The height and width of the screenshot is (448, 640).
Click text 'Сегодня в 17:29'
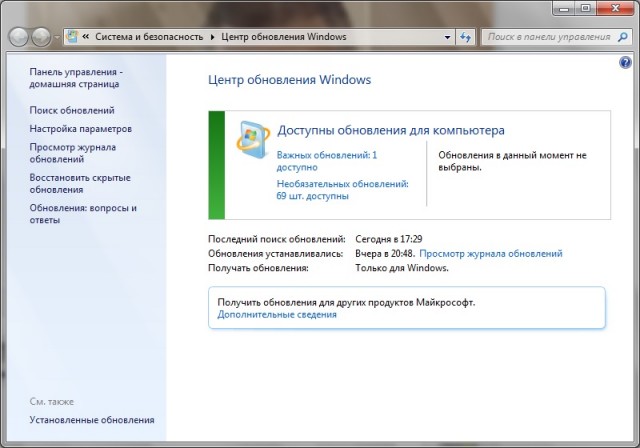(x=389, y=239)
